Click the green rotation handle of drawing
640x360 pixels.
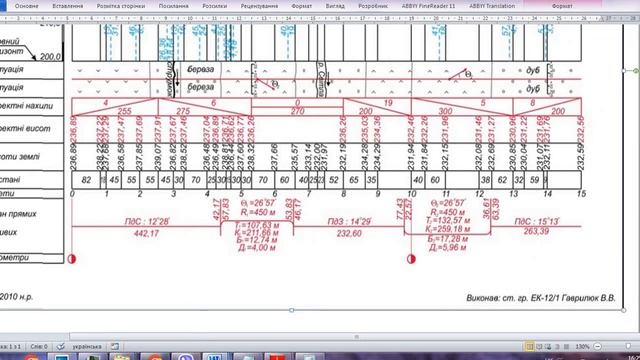[636, 71]
